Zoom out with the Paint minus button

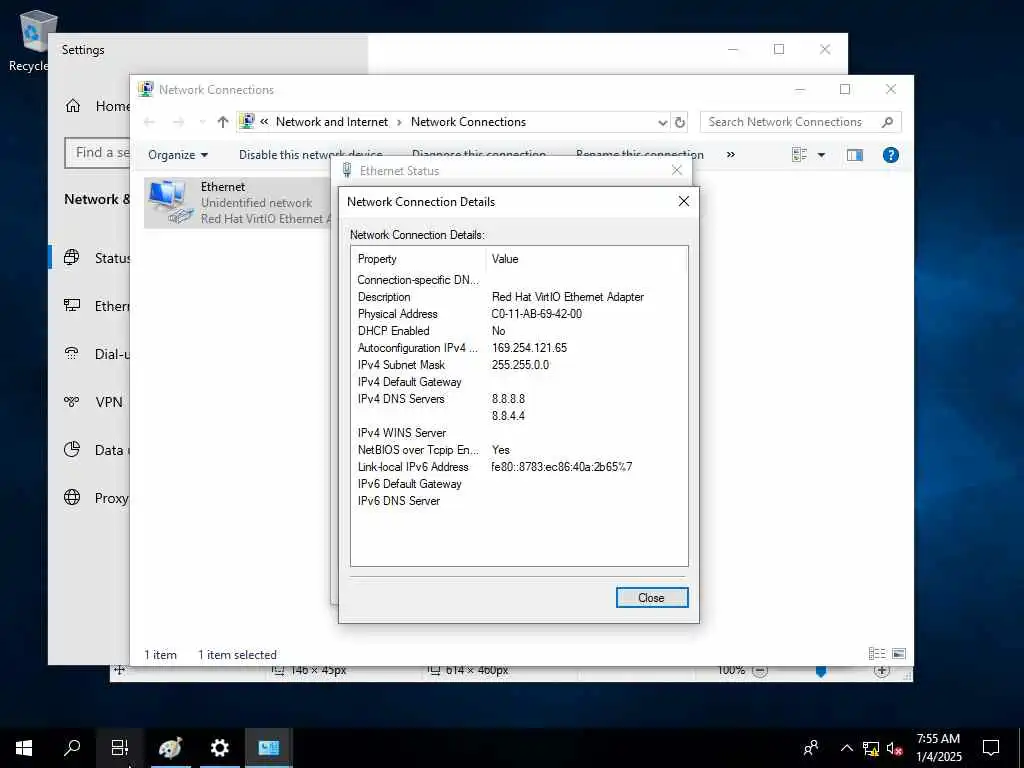(x=760, y=671)
